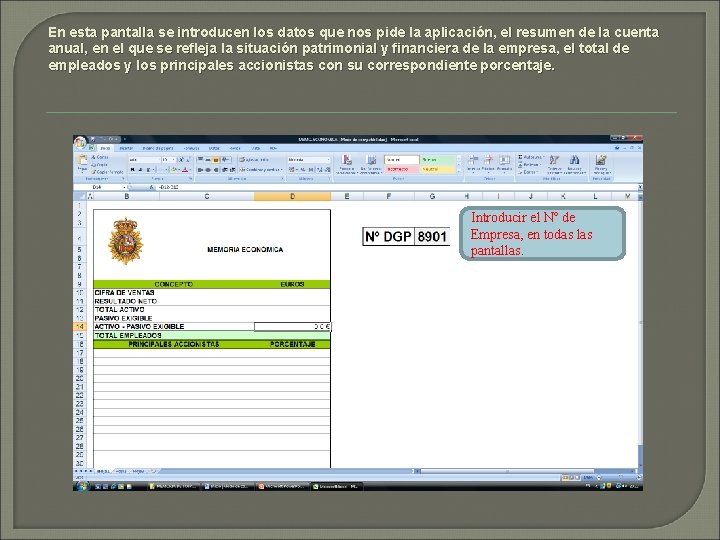Expand the cell styles gallery arrow

459,171
